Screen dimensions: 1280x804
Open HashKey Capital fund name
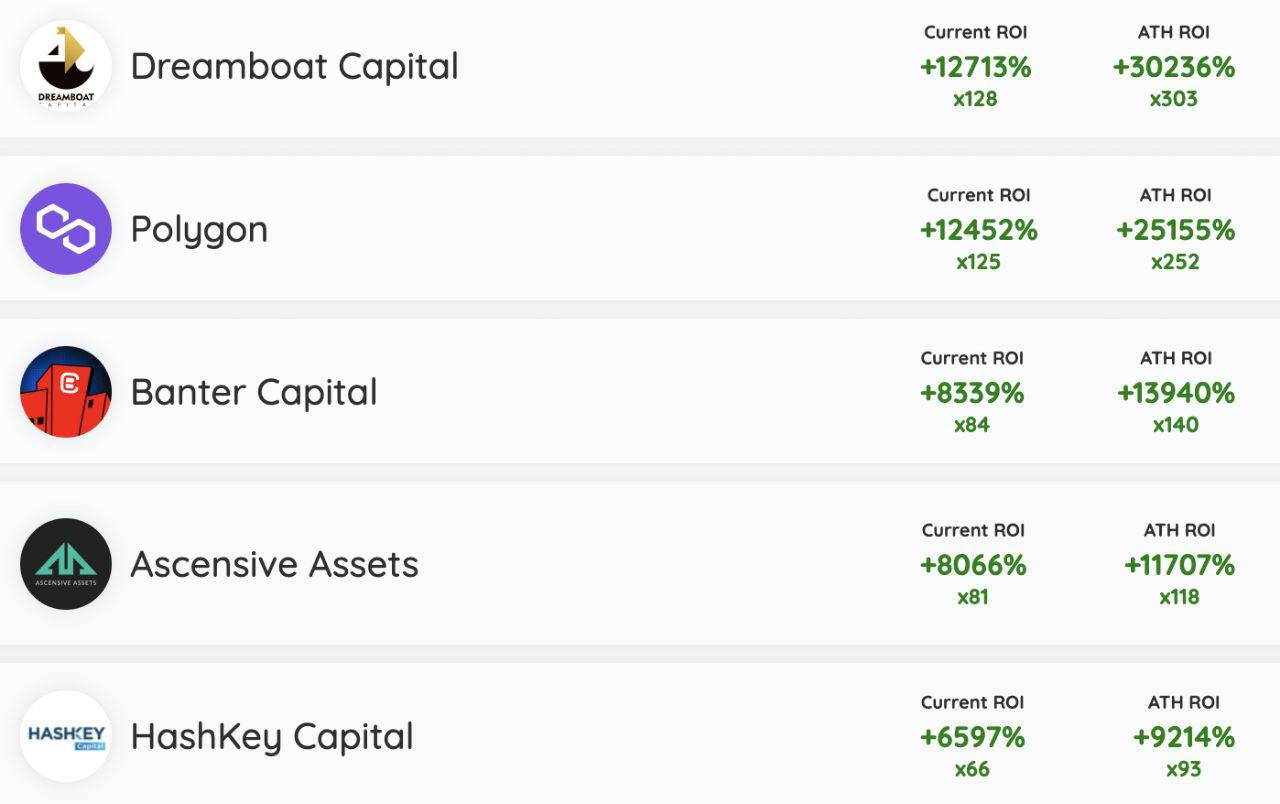(272, 737)
